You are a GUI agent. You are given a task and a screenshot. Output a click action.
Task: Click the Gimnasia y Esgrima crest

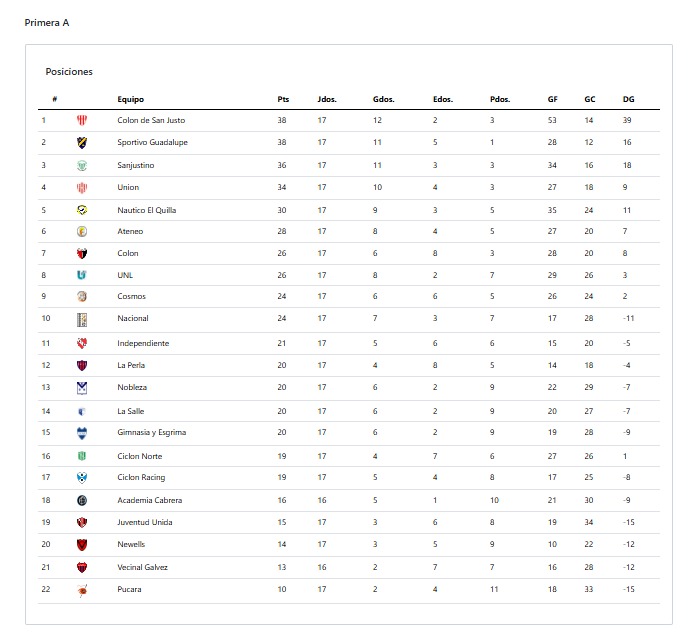(82, 433)
